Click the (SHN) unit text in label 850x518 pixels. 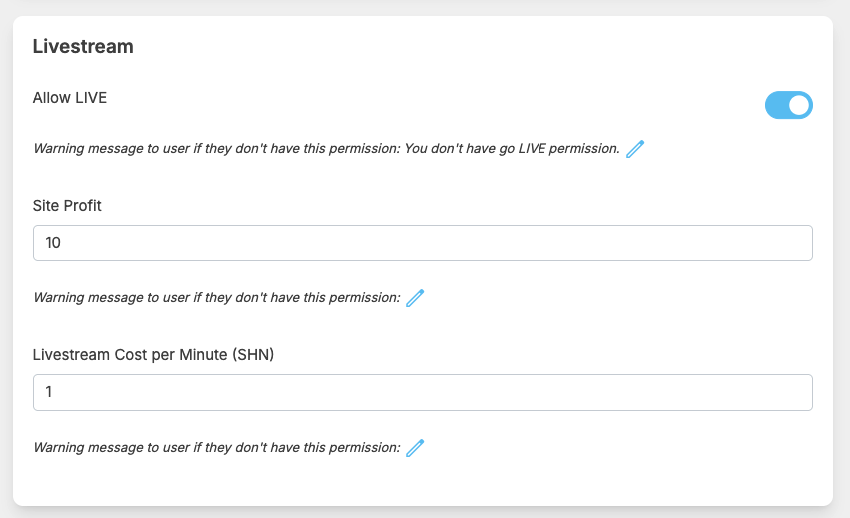[x=253, y=355]
